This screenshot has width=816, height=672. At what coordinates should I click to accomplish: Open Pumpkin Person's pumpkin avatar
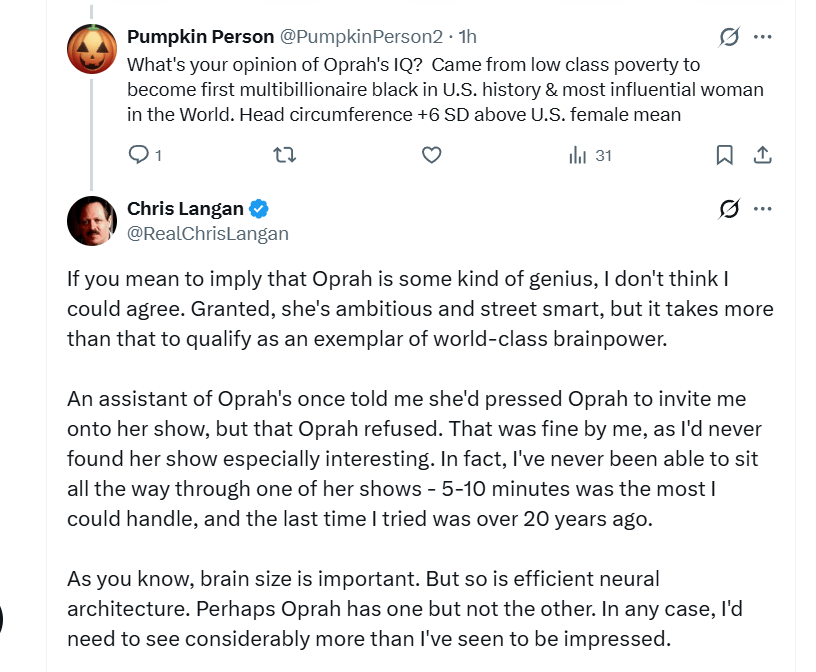tap(92, 47)
